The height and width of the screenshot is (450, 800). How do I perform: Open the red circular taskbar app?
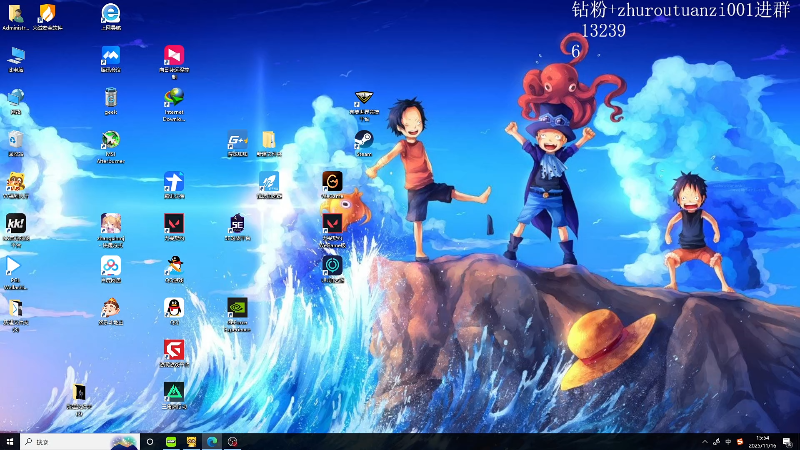click(232, 442)
